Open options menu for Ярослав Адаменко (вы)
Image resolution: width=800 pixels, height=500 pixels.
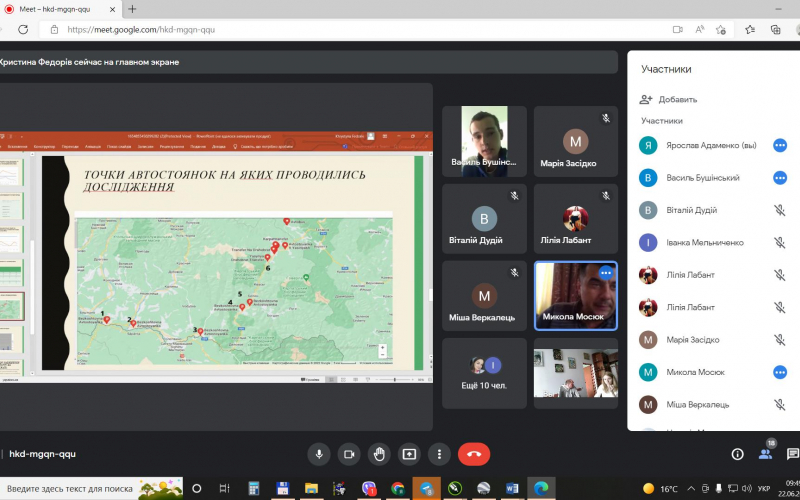tap(780, 145)
